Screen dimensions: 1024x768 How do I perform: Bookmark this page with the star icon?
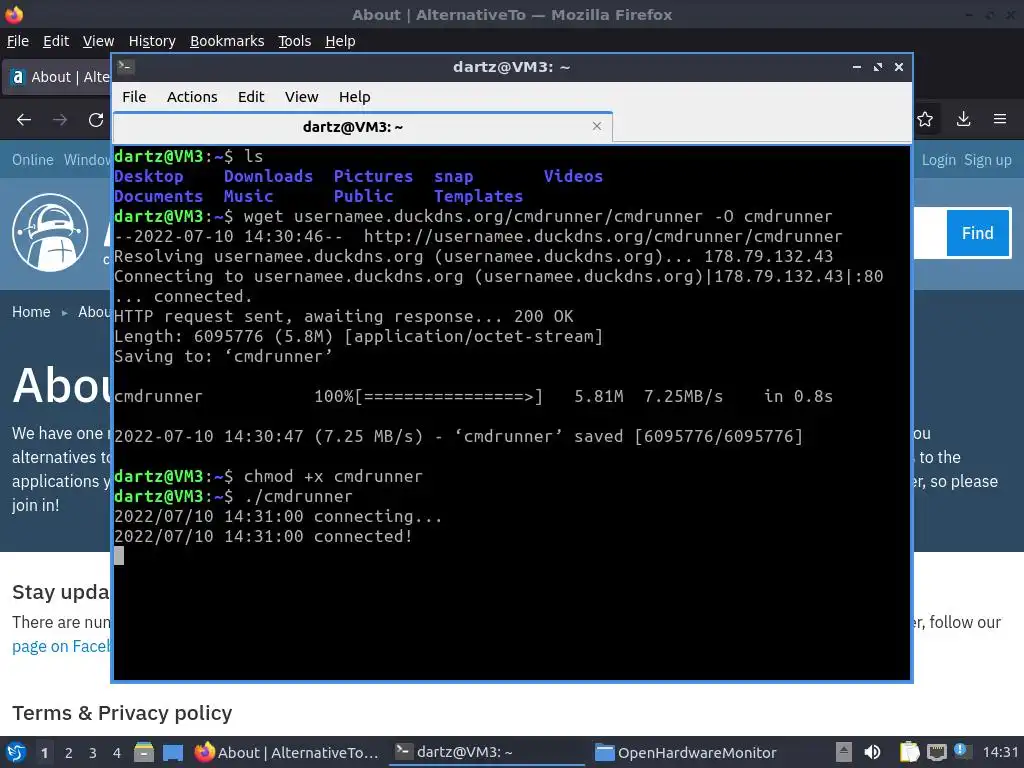point(925,119)
